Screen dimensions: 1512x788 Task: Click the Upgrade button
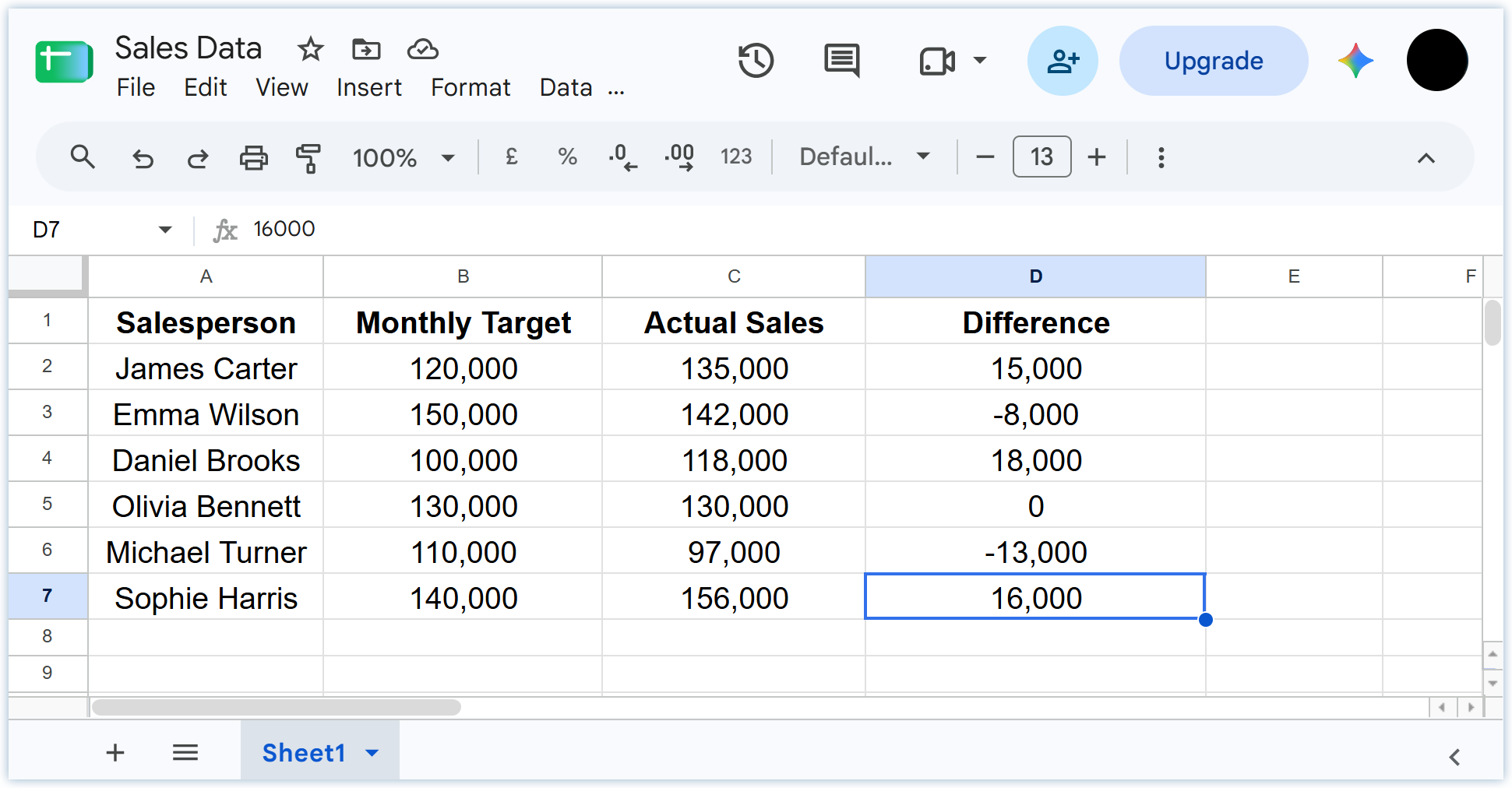pyautogui.click(x=1213, y=61)
